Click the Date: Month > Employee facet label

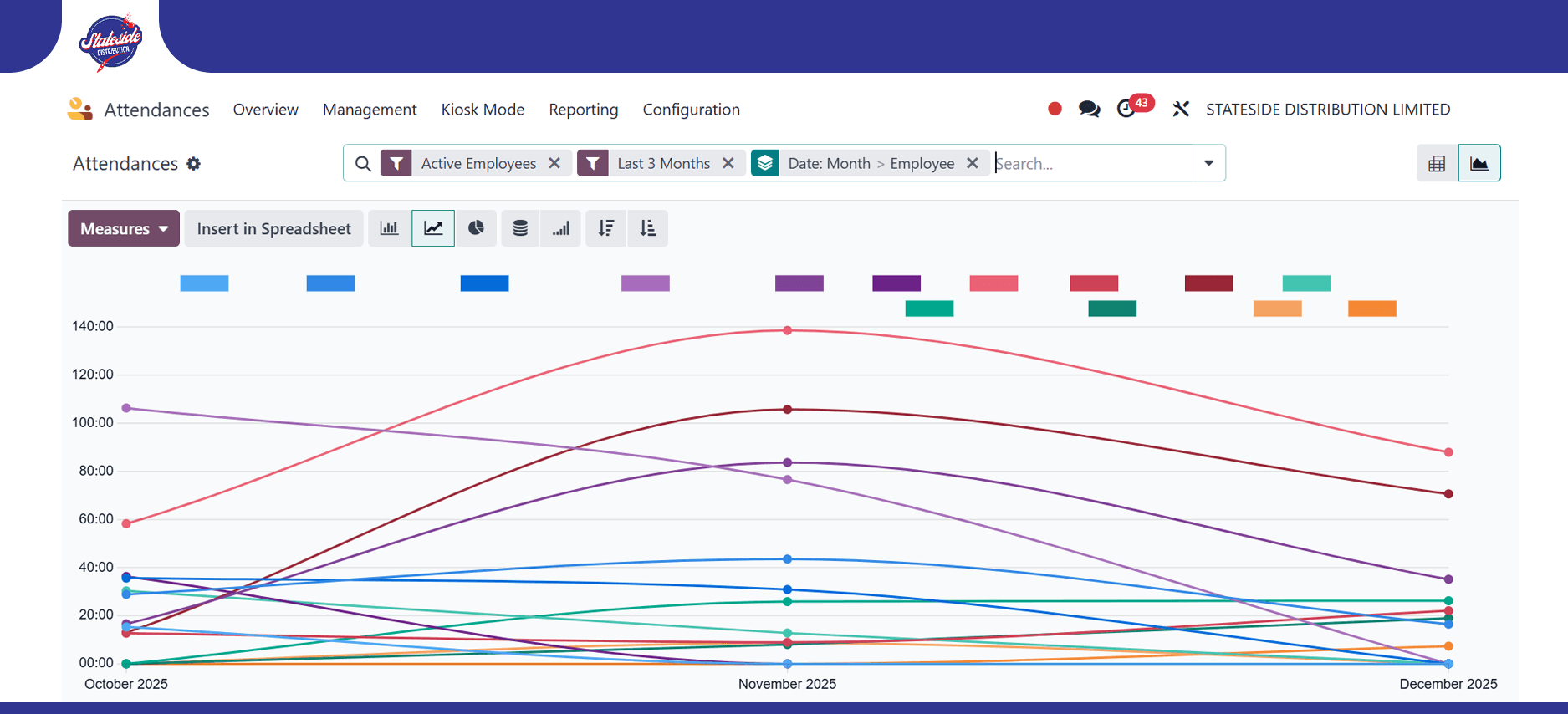point(871,163)
